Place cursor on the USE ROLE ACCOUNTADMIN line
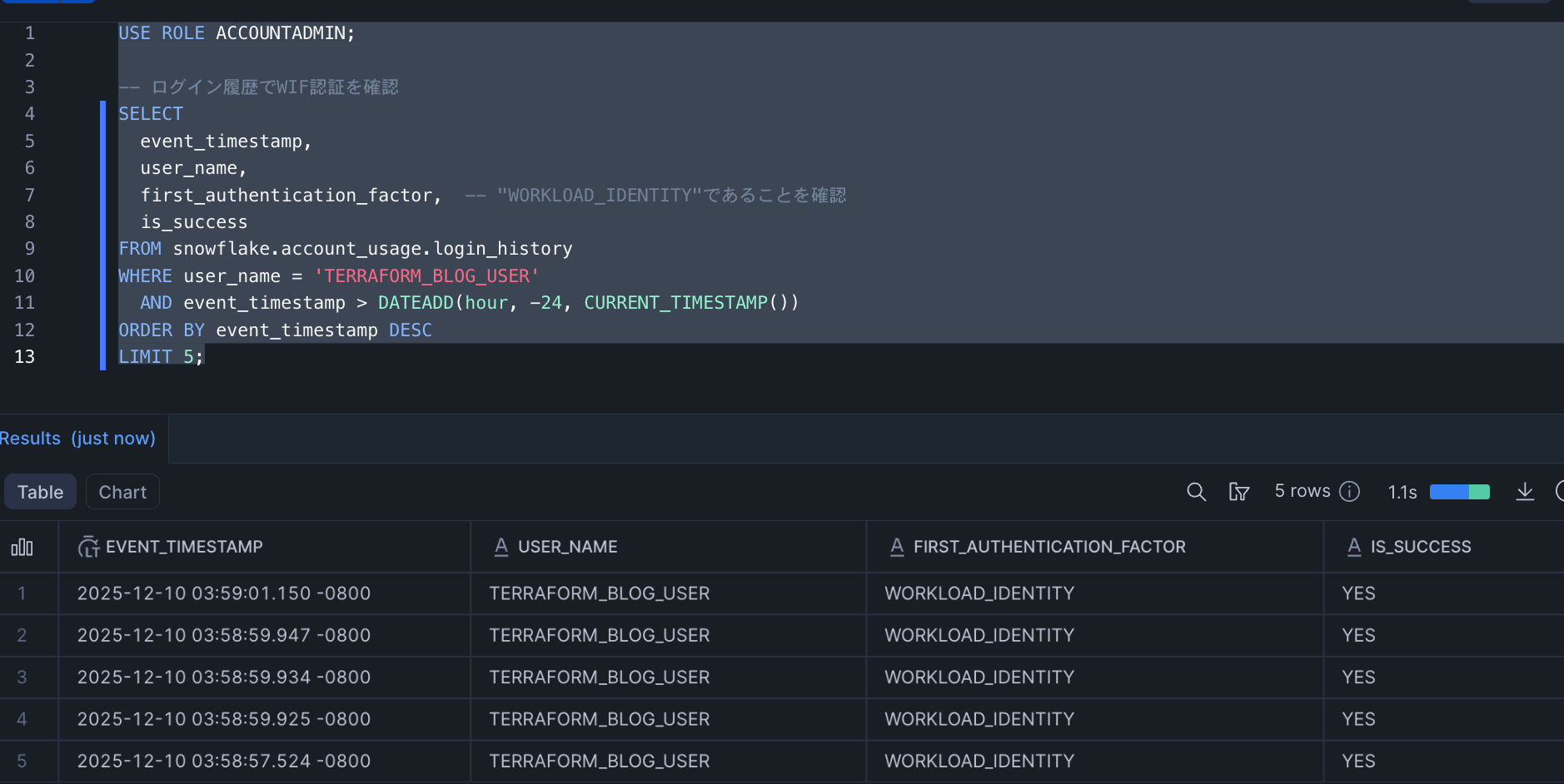 click(x=237, y=33)
